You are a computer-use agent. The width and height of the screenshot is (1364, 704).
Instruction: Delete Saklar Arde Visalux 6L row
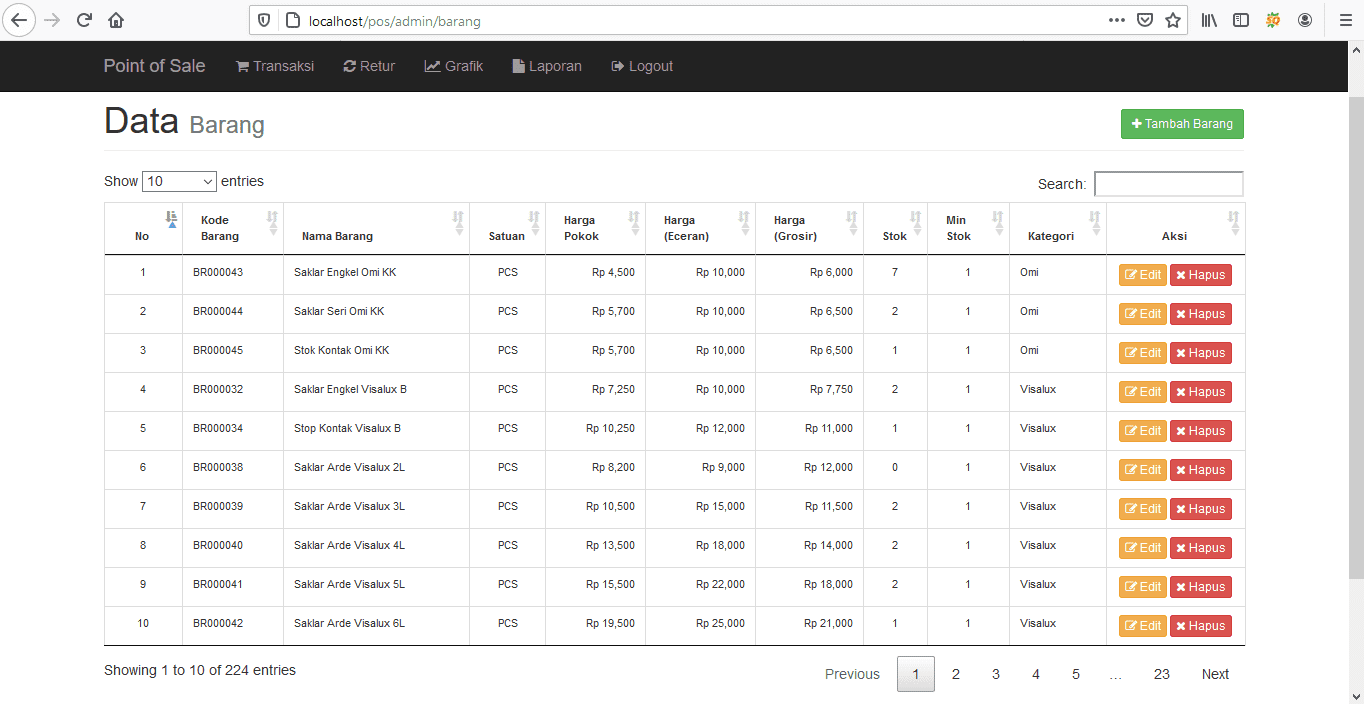coord(1201,626)
